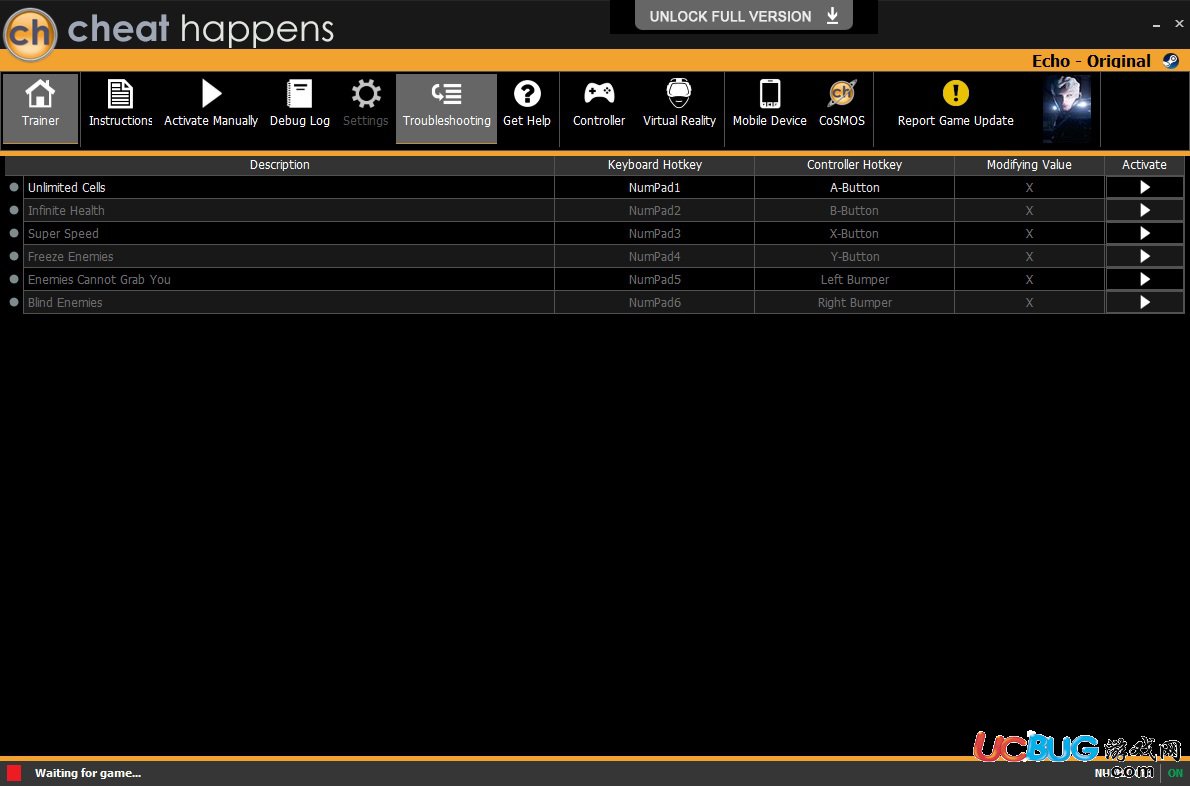Click the B-Button controller hotkey cell
The width and height of the screenshot is (1190, 786).
[855, 210]
